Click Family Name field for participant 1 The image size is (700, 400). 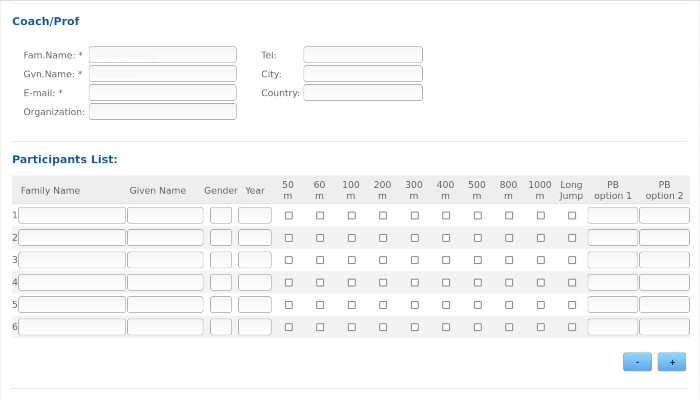coord(72,215)
